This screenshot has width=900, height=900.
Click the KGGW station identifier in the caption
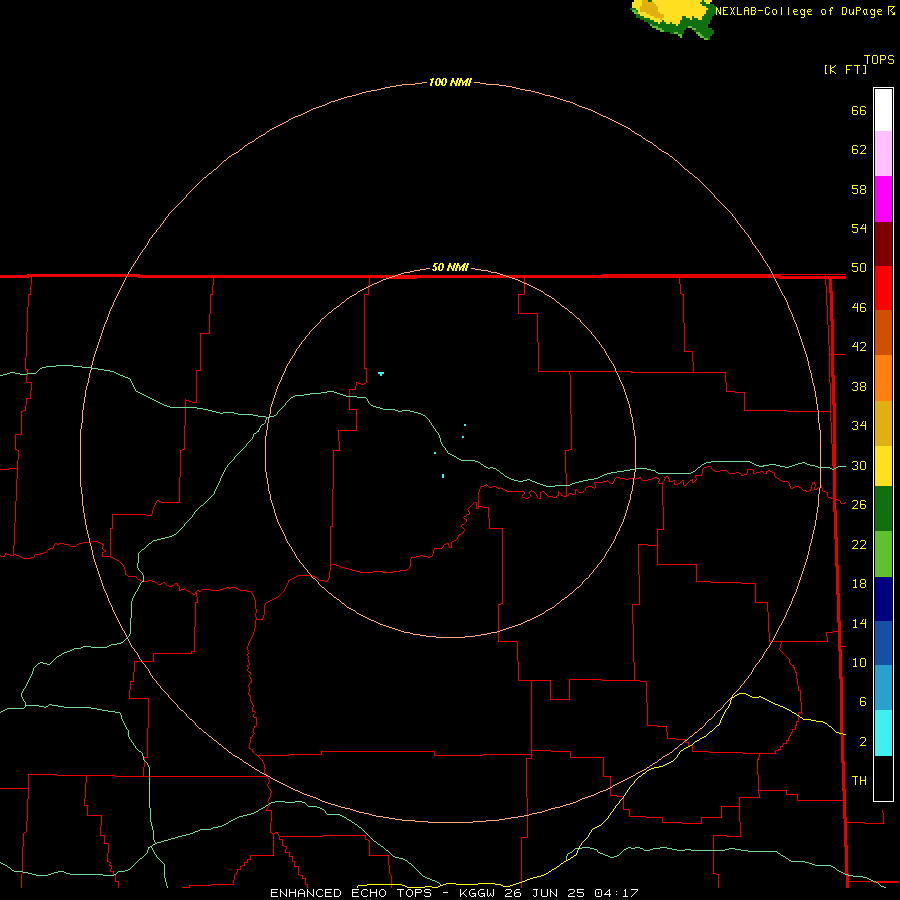click(478, 893)
